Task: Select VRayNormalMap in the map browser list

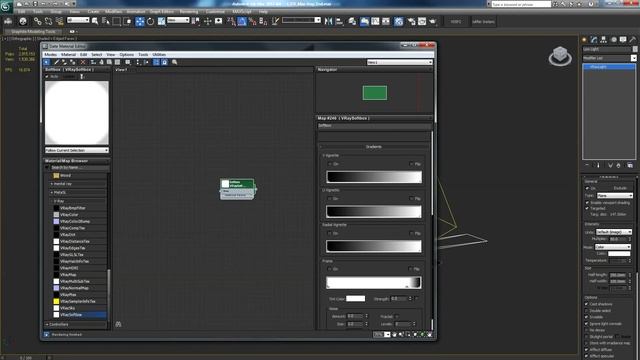Action: click(x=80, y=288)
